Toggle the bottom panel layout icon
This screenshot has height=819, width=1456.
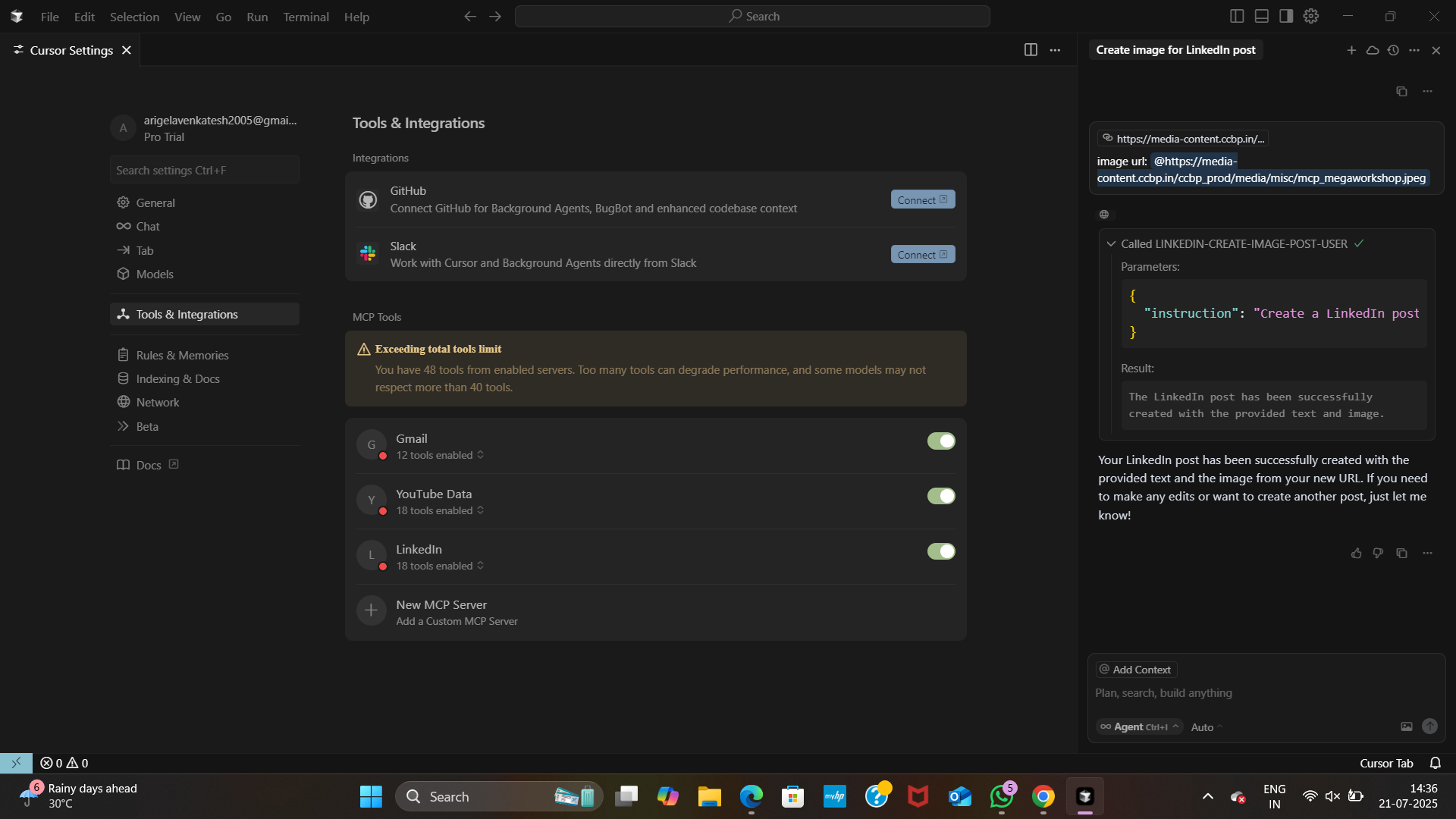click(1262, 16)
